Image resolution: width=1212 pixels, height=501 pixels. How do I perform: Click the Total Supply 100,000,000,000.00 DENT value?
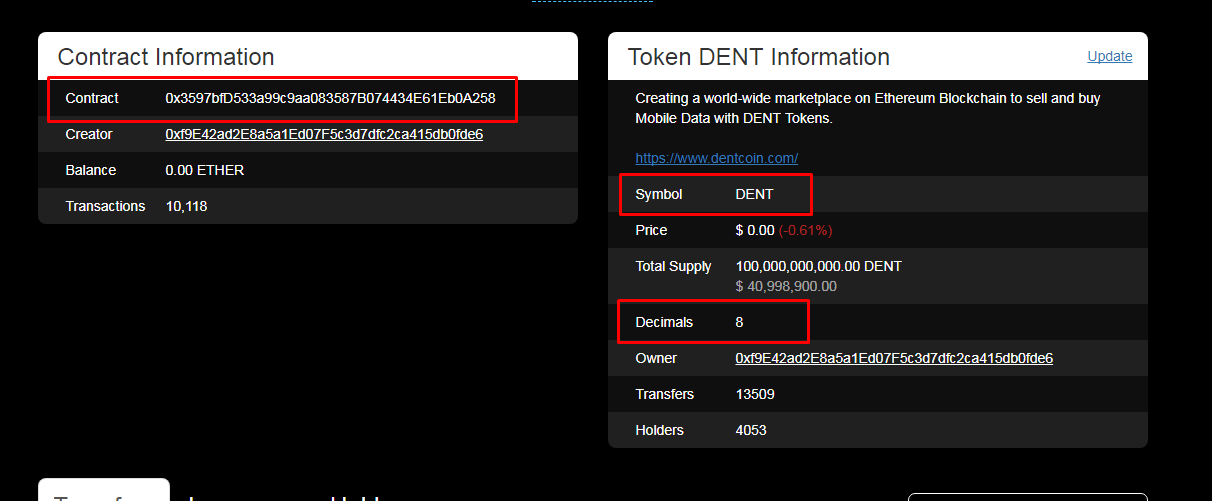click(818, 266)
